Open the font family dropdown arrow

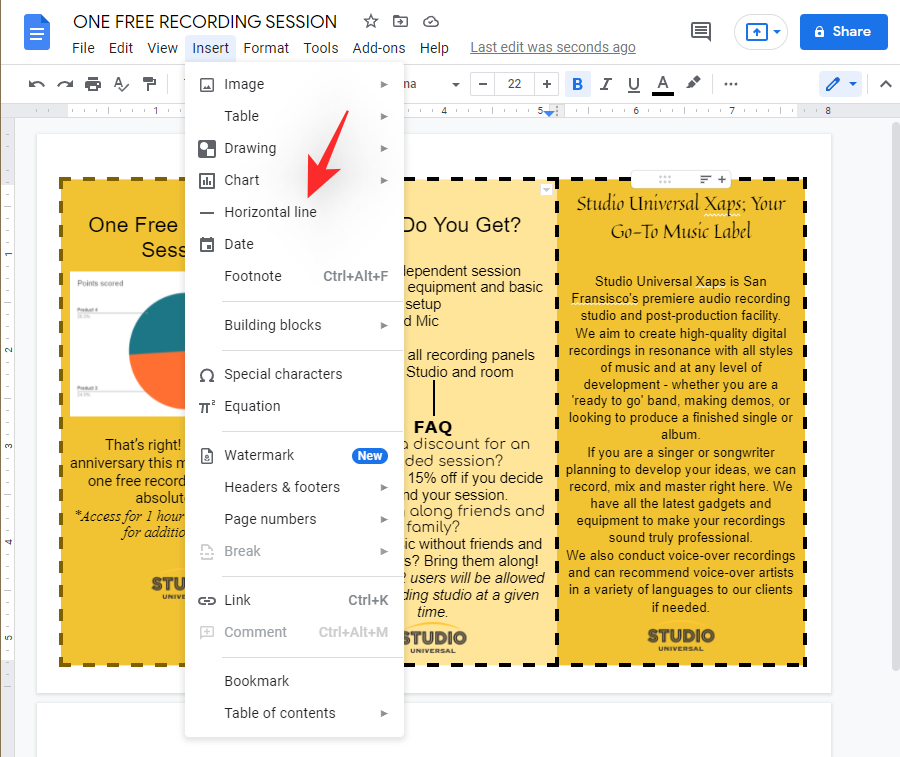(456, 84)
